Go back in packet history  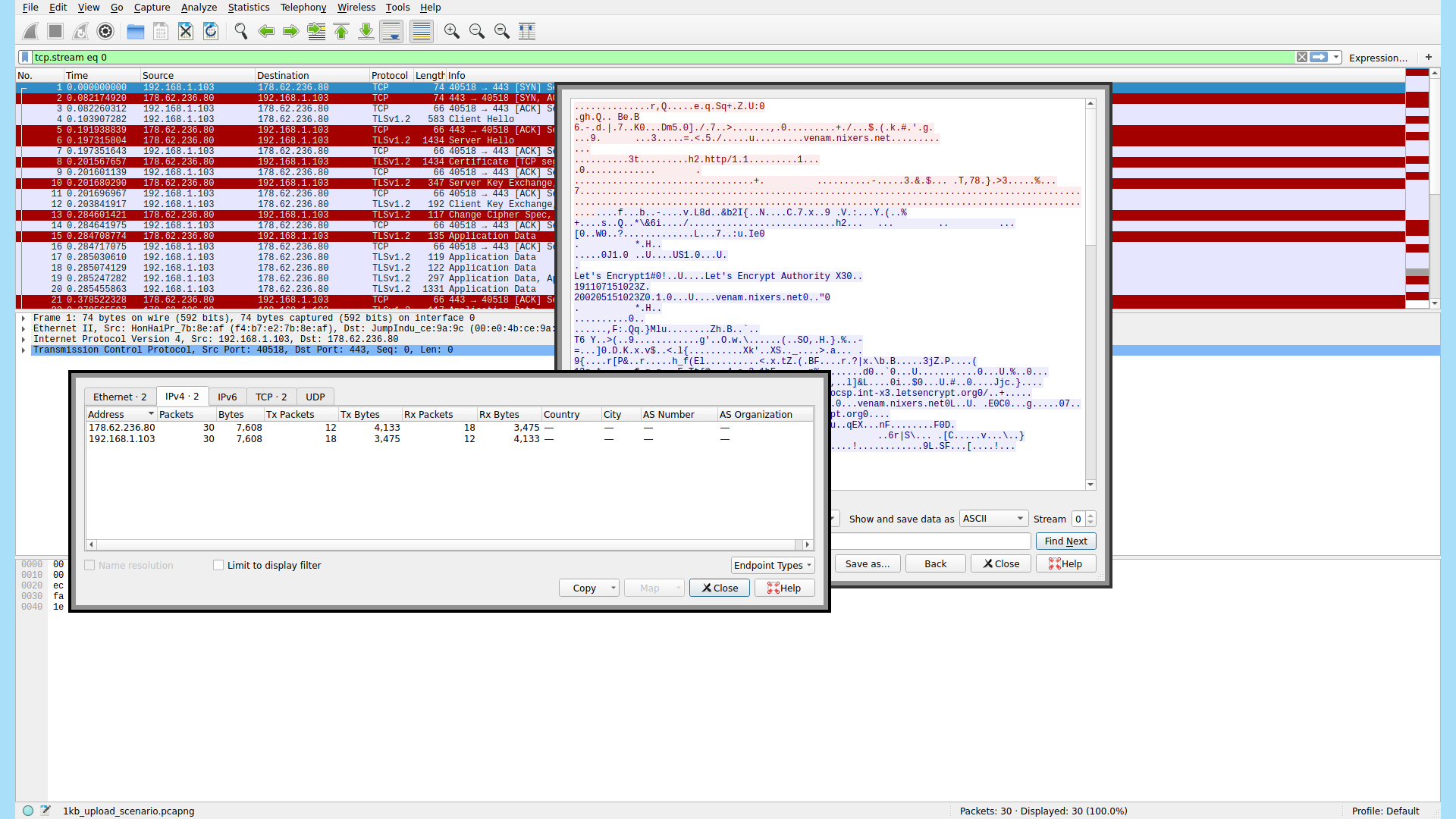[266, 31]
